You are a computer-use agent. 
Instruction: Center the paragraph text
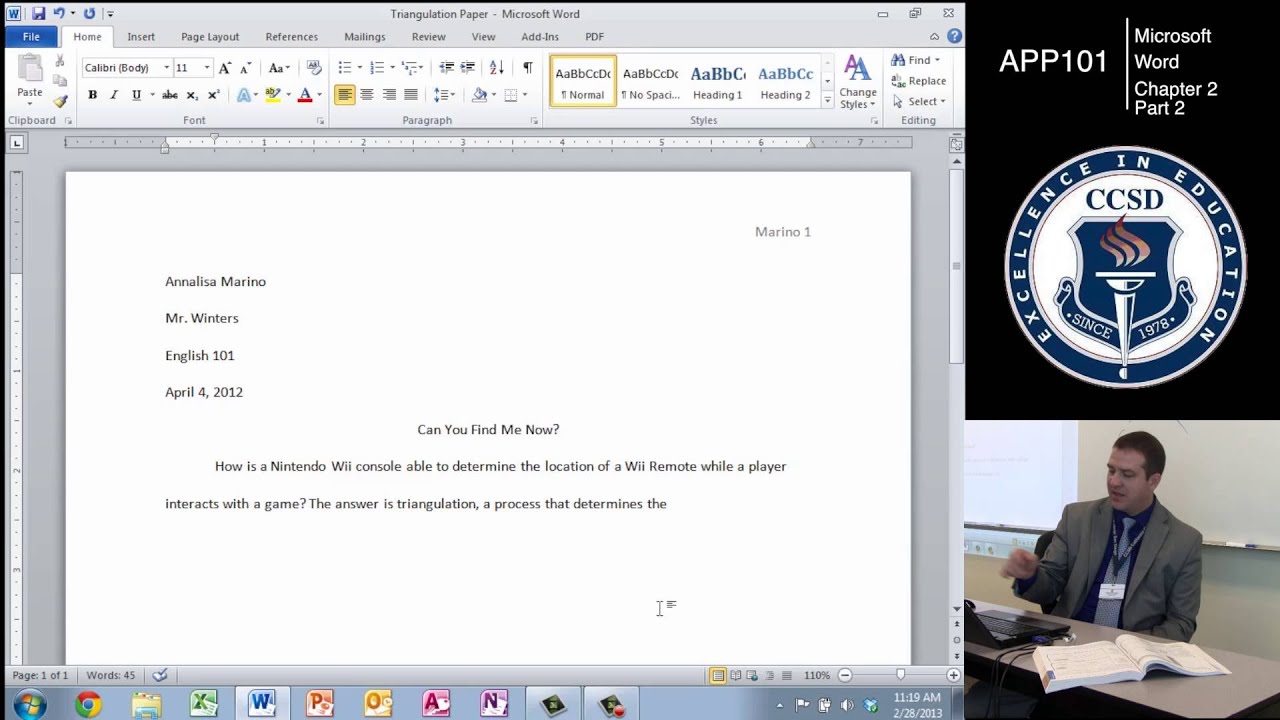367,95
